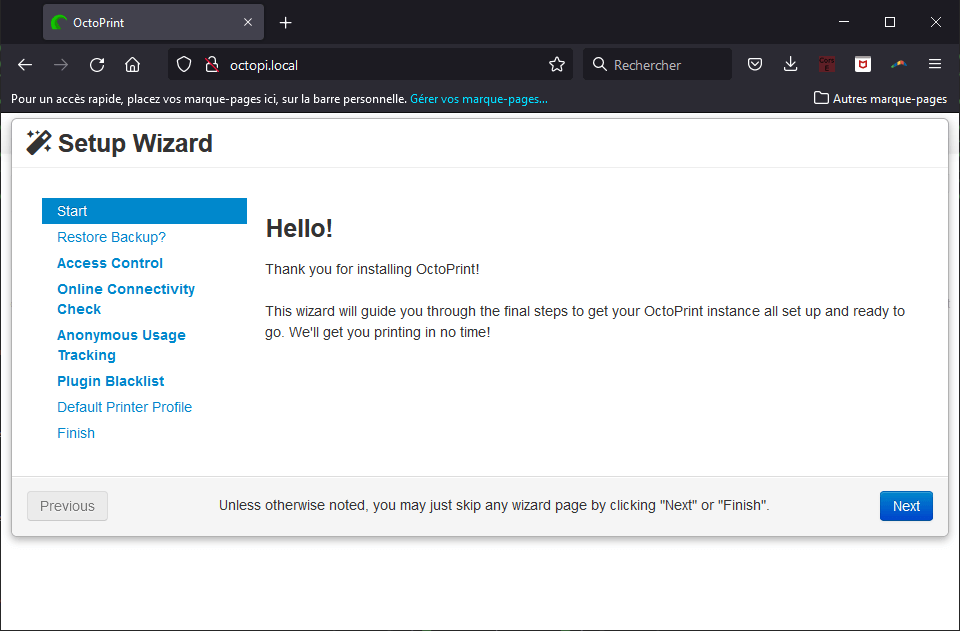Image resolution: width=960 pixels, height=631 pixels.
Task: Open Autres marque-pages folder
Action: coord(880,99)
